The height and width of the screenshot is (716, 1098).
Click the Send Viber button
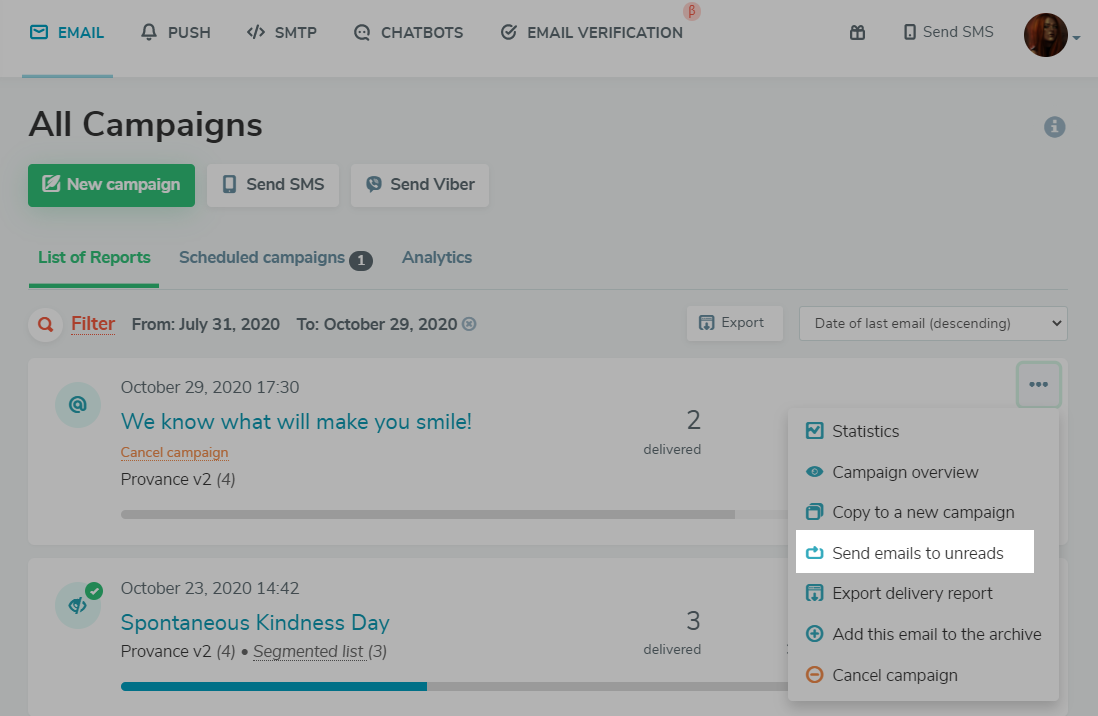(420, 185)
